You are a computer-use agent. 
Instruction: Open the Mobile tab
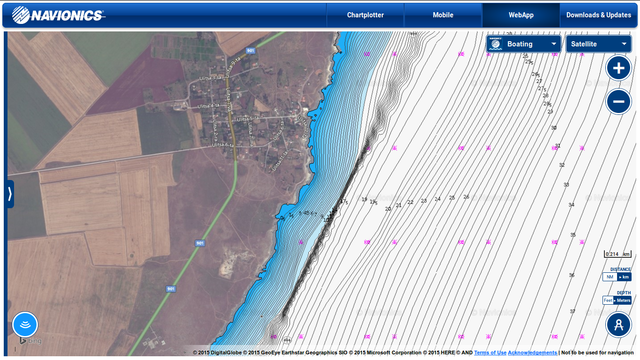[443, 15]
